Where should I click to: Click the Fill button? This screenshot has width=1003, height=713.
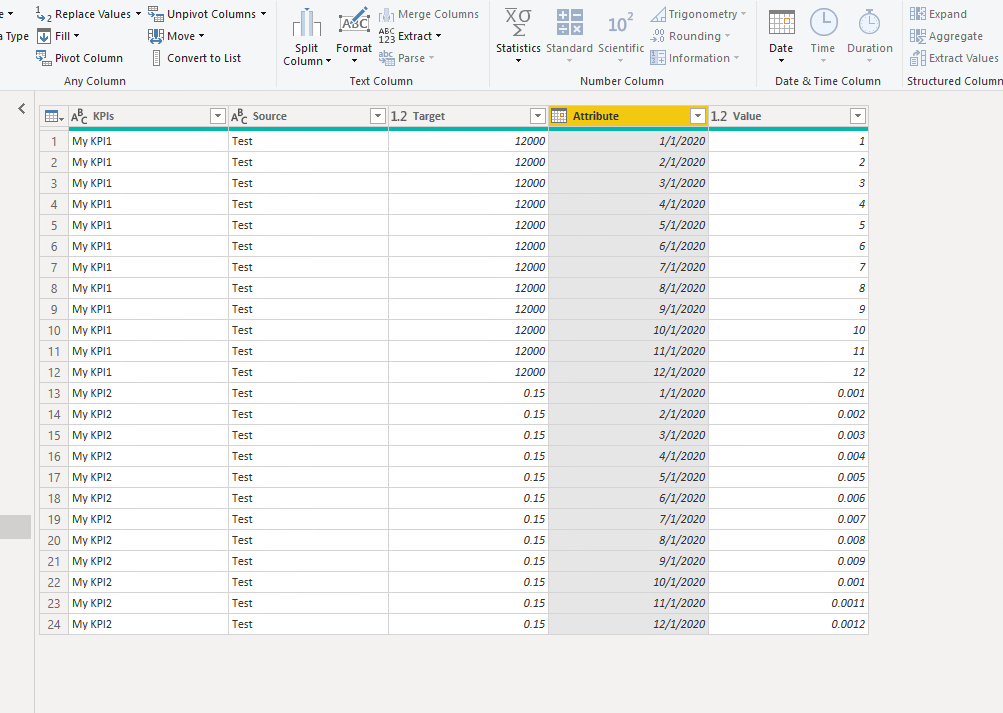[x=62, y=36]
